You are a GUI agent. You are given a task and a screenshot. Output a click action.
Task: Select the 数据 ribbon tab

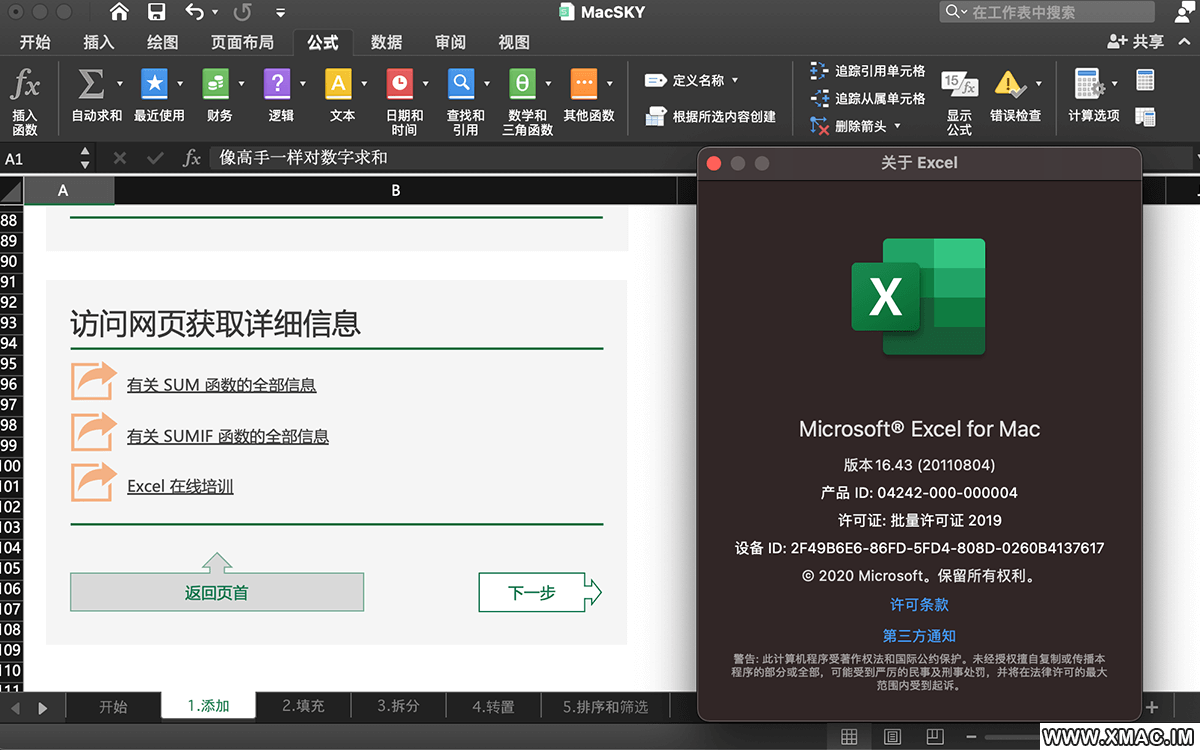[x=386, y=42]
